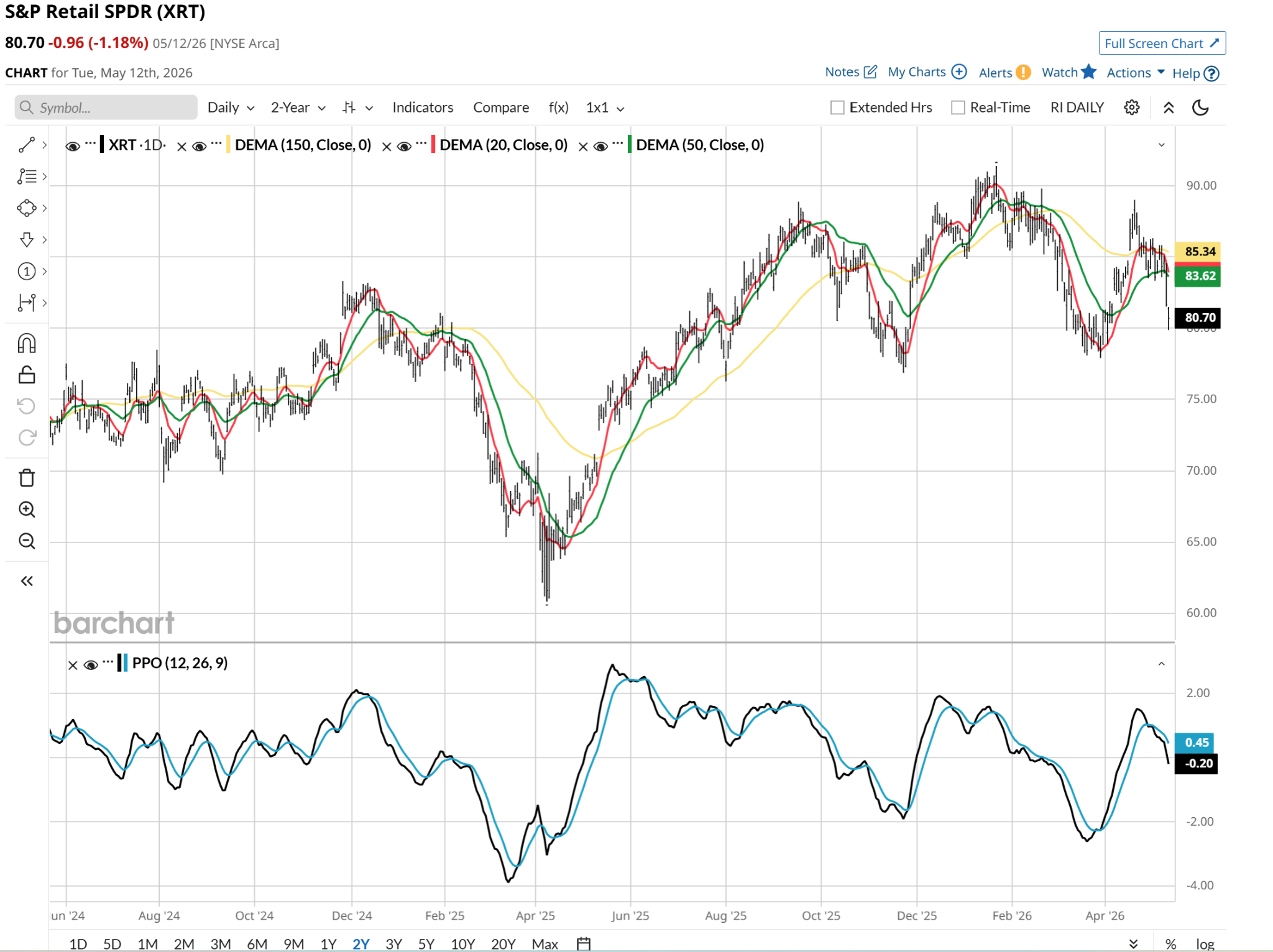The width and height of the screenshot is (1273, 952).
Task: Click the trash delete drawings icon
Action: [27, 478]
